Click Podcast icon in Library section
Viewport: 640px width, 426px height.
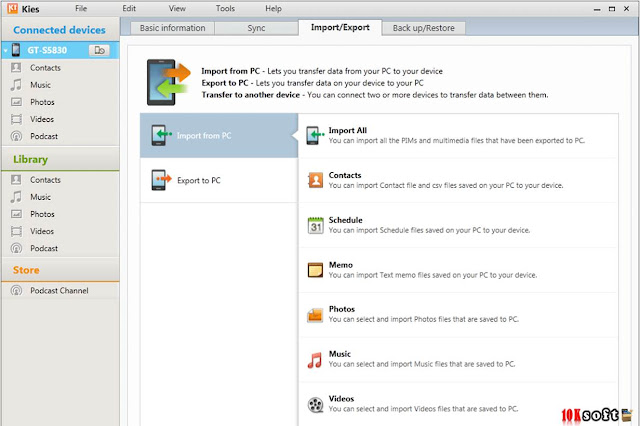(16, 248)
